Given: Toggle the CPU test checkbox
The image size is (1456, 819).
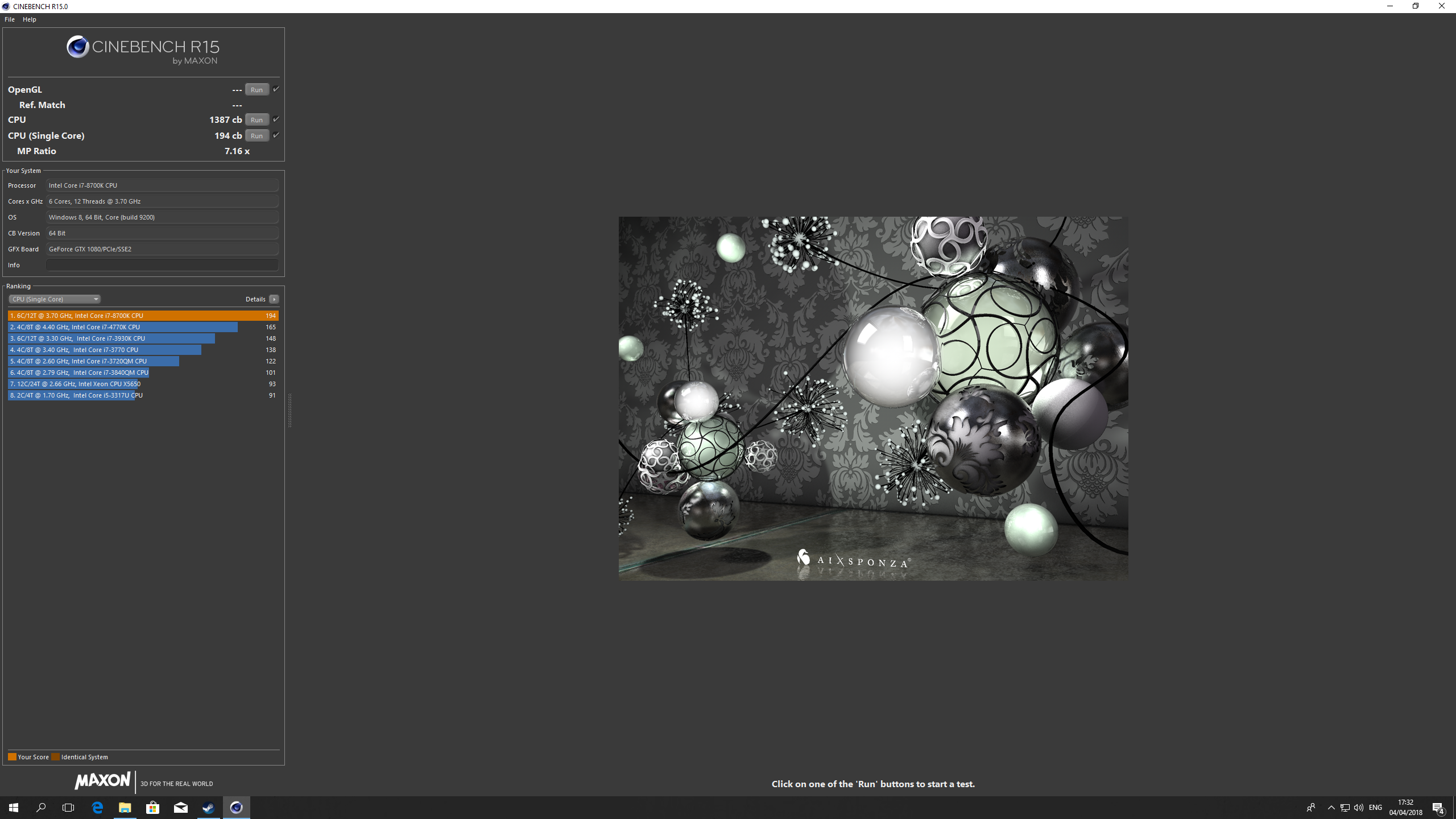Looking at the screenshot, I should point(276,119).
